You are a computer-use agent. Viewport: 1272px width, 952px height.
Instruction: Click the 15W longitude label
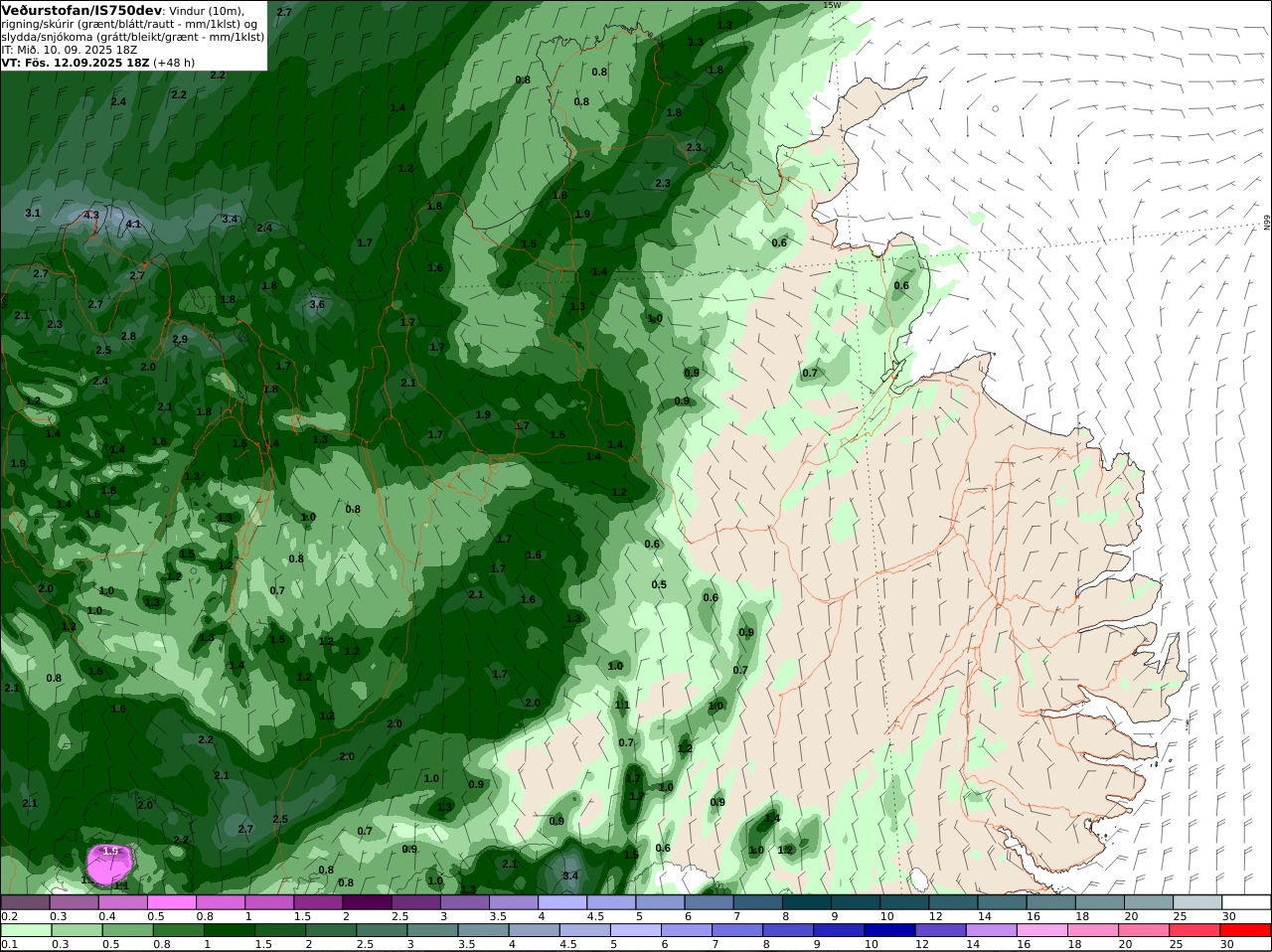click(831, 5)
